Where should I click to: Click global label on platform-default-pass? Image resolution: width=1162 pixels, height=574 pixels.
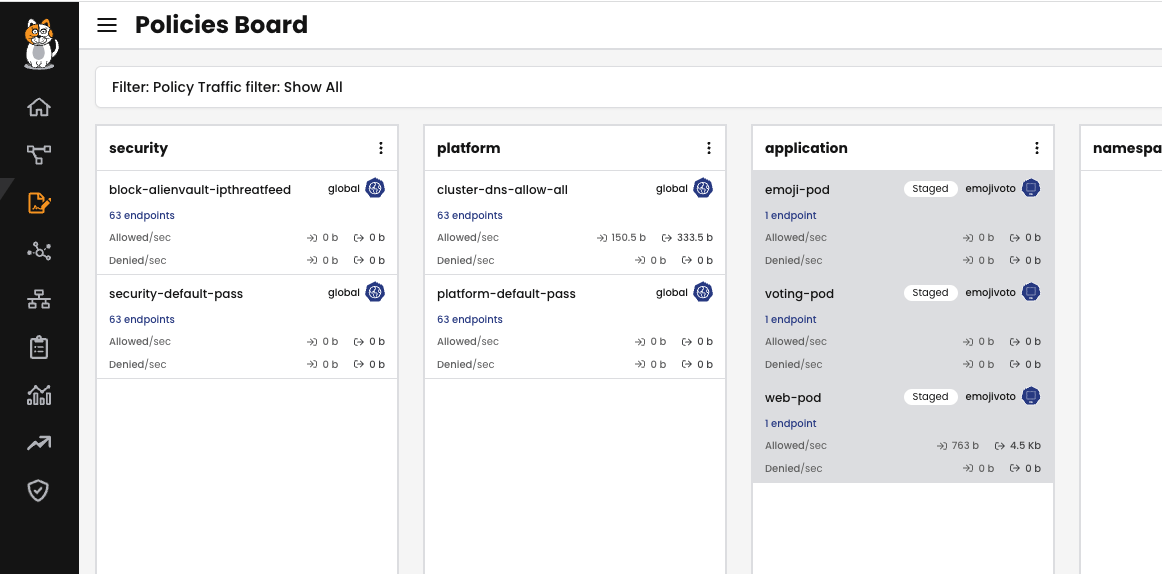point(671,293)
